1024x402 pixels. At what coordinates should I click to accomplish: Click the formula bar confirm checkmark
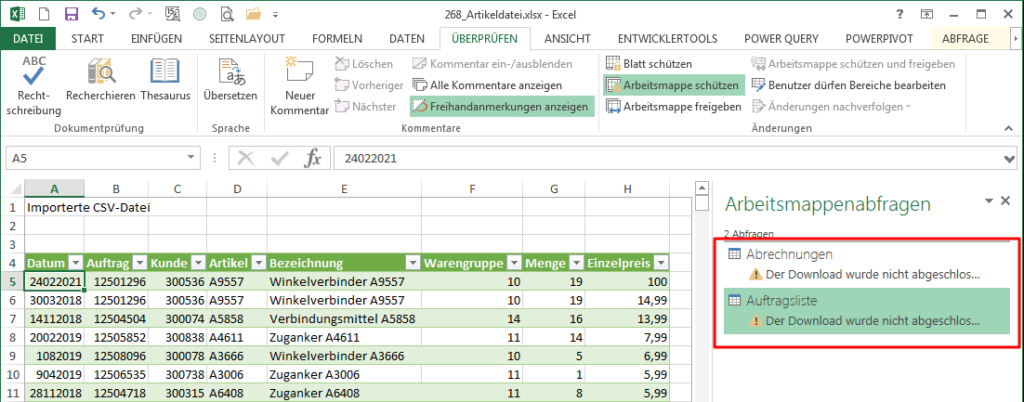click(280, 158)
